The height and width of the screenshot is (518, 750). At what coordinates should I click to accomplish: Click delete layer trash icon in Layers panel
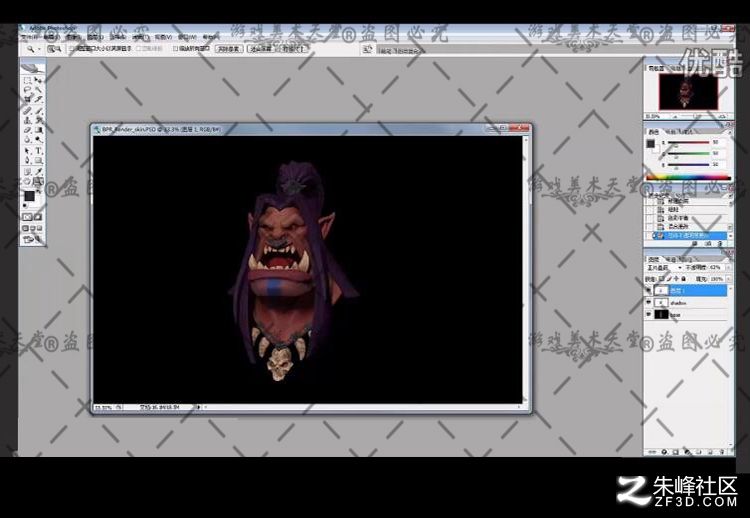coord(722,452)
